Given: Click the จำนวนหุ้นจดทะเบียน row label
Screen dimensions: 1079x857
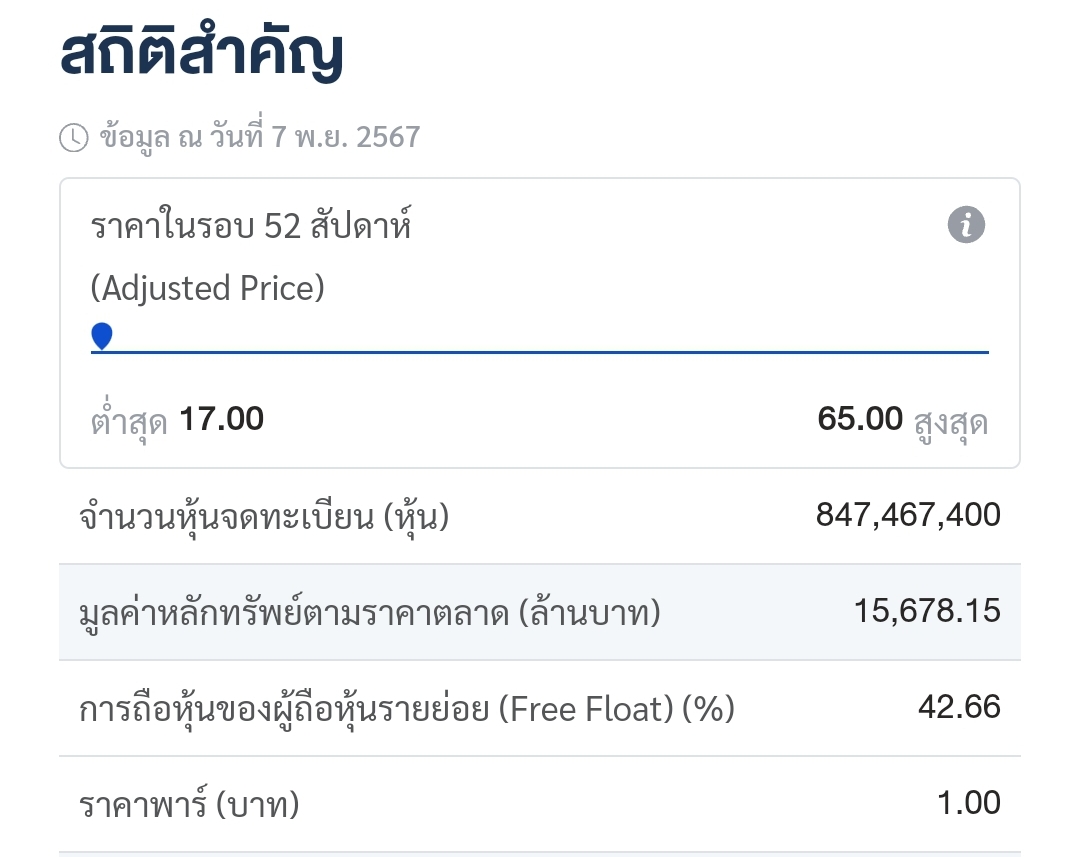Looking at the screenshot, I should point(264,516).
